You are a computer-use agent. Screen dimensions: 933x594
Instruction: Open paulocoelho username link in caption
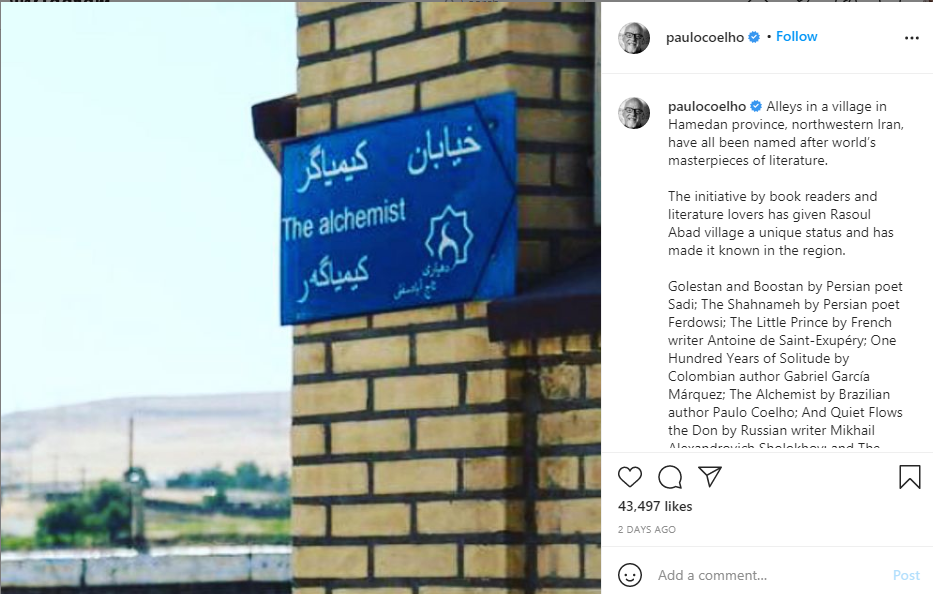click(707, 107)
